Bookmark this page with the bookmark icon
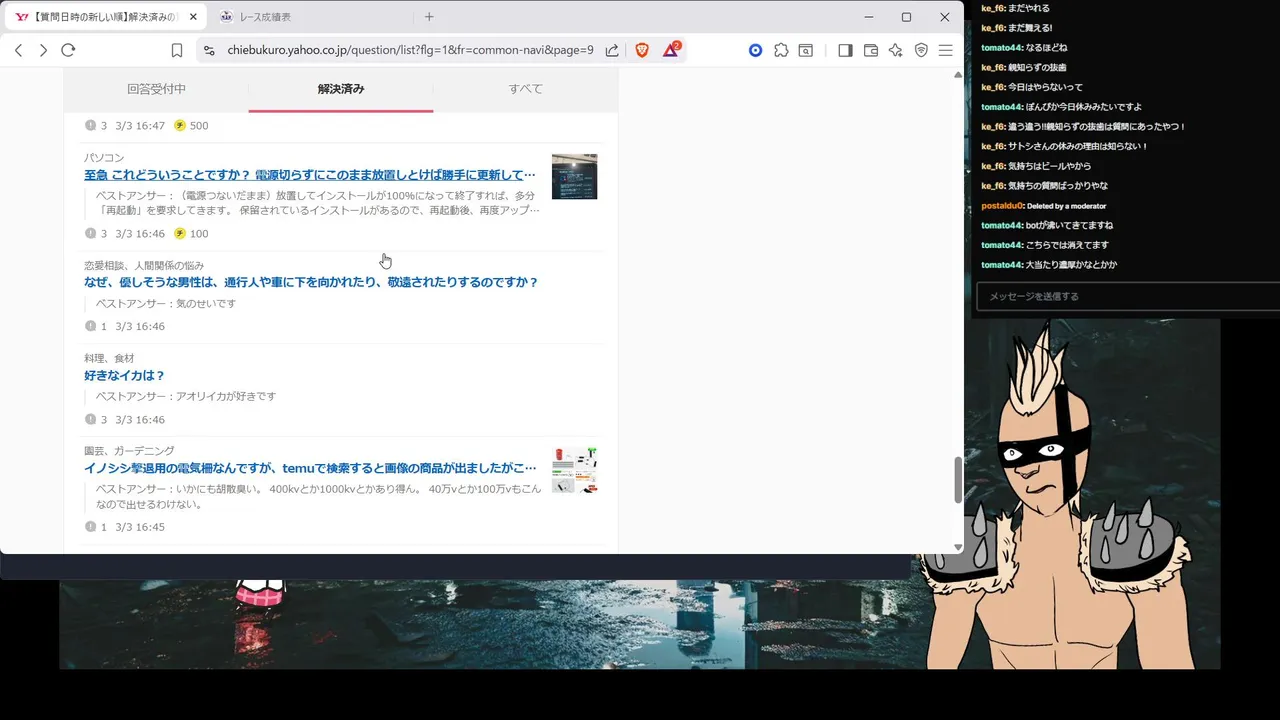This screenshot has width=1280, height=720. (177, 50)
